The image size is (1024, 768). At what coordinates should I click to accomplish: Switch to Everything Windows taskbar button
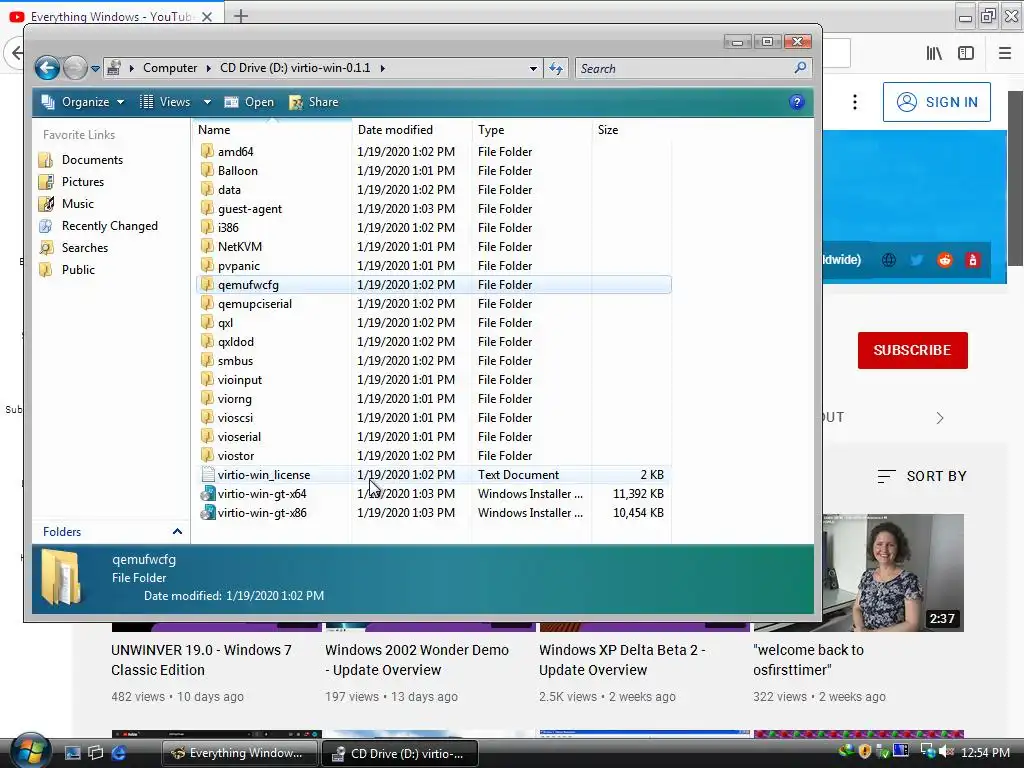click(239, 753)
